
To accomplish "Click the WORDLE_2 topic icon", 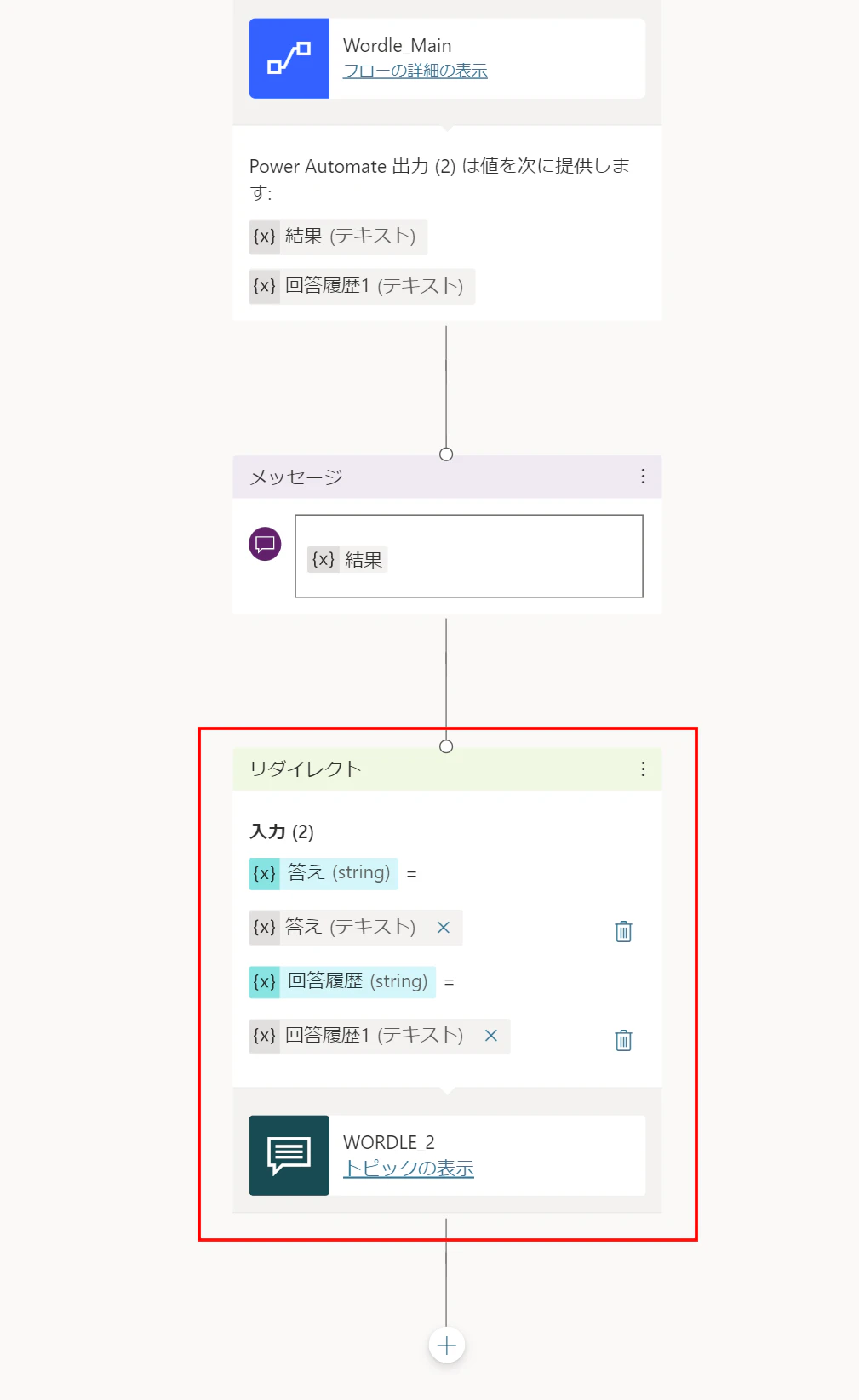I will (x=289, y=1156).
